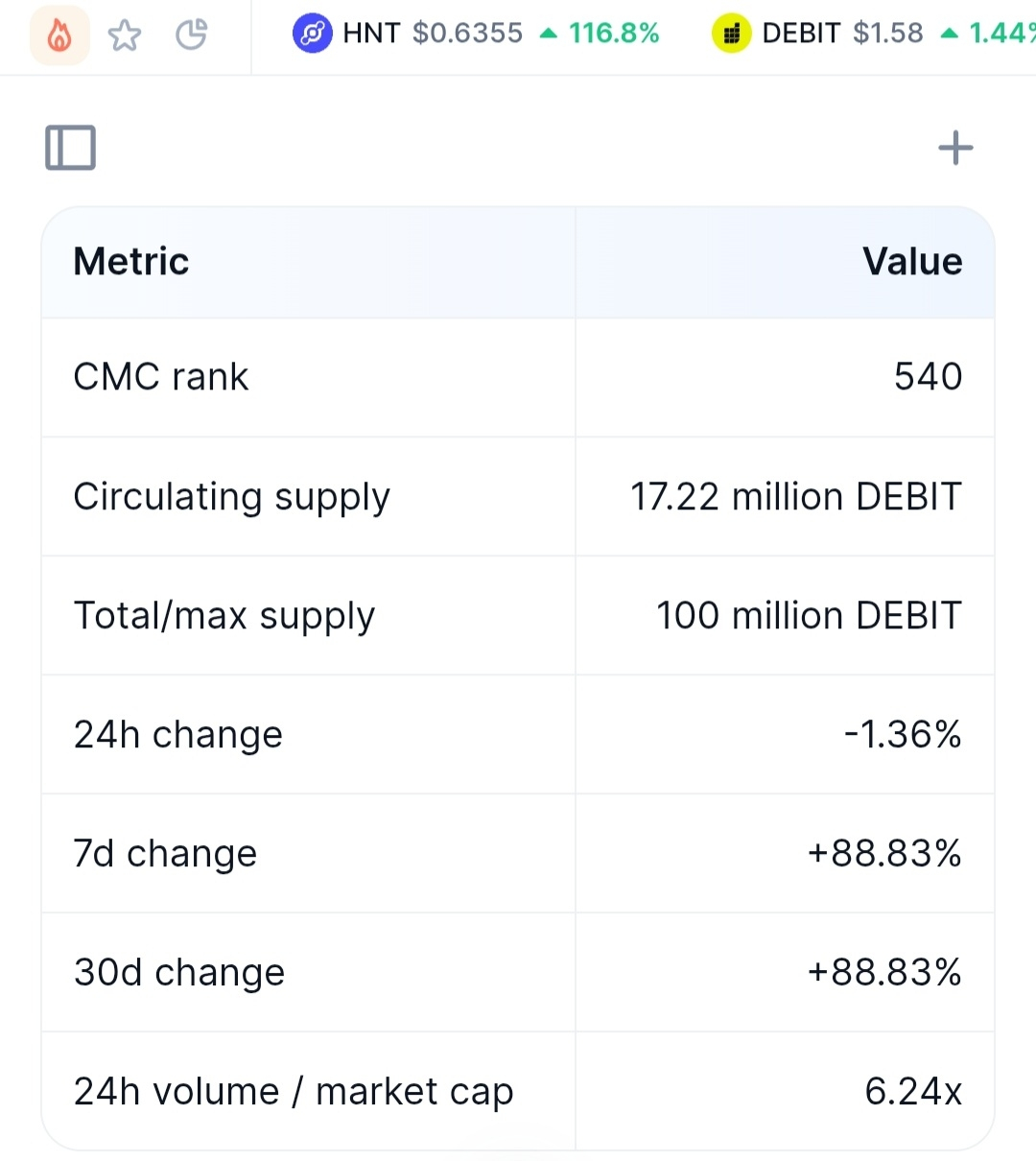Click the yellow DEBIT coin logo
Screen dimensions: 1036x1161
(731, 34)
